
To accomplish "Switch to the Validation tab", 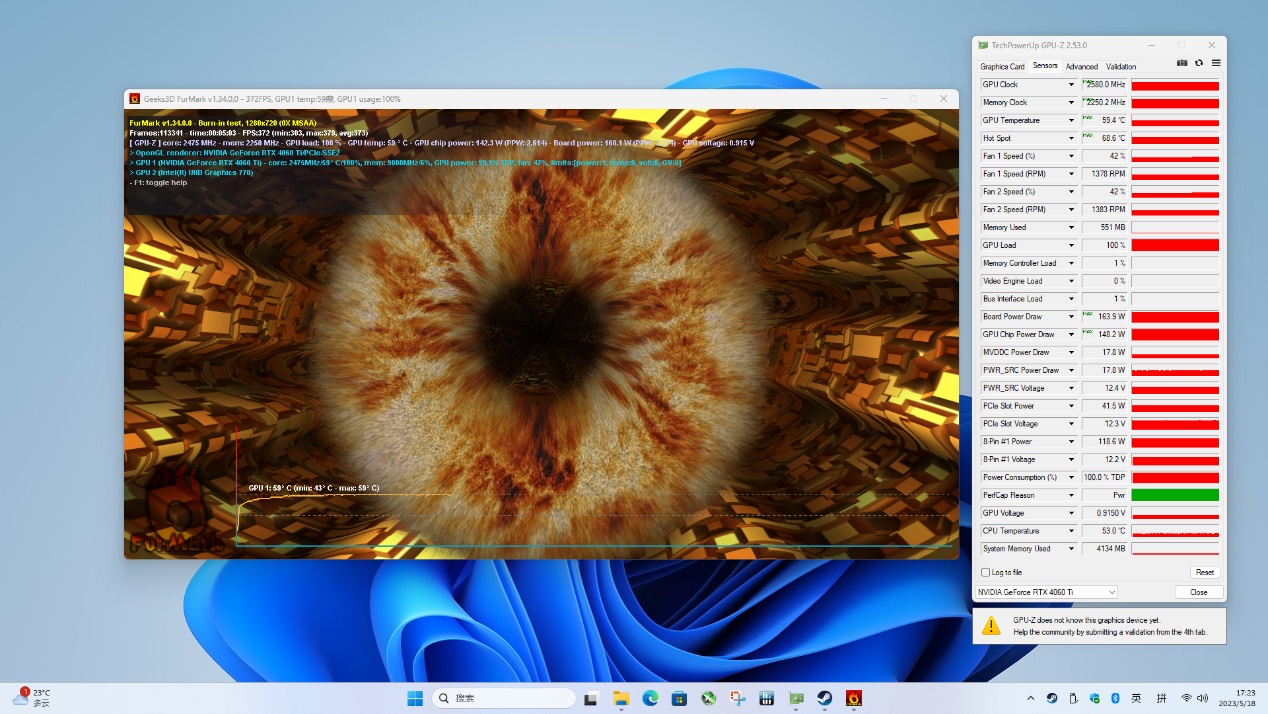I will click(1121, 66).
